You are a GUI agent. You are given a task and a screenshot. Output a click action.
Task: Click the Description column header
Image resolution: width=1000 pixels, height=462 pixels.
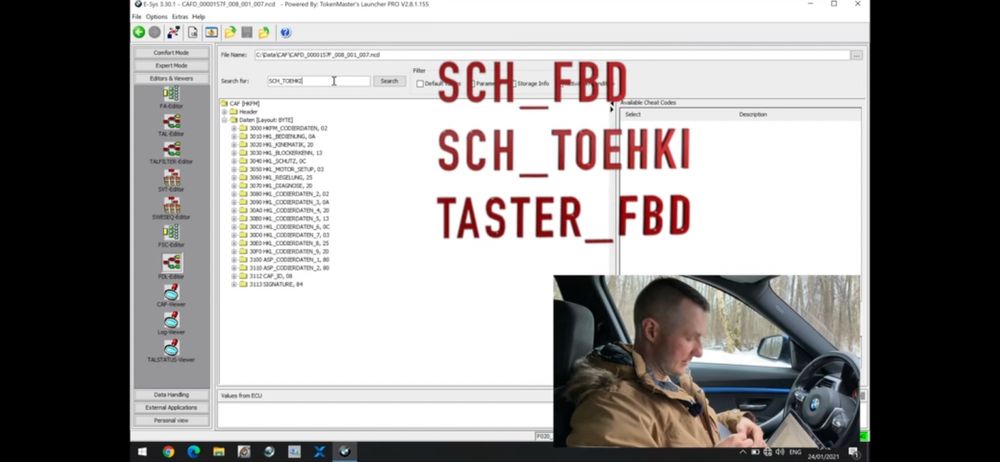[753, 115]
